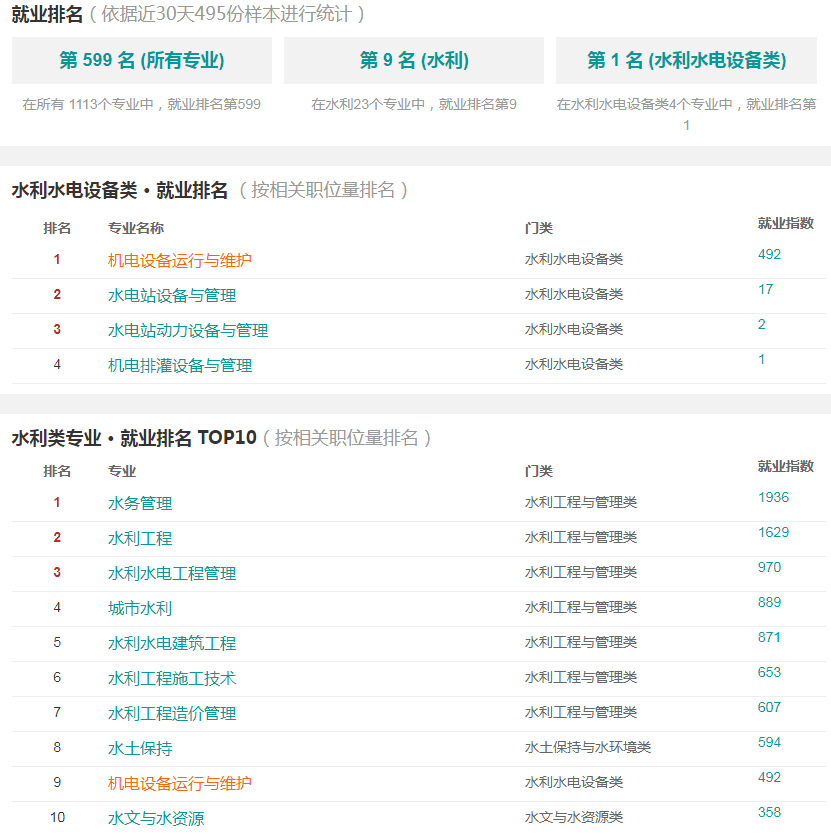
Task: Click the 在所有 1113个专业中 description text
Action: (x=141, y=104)
